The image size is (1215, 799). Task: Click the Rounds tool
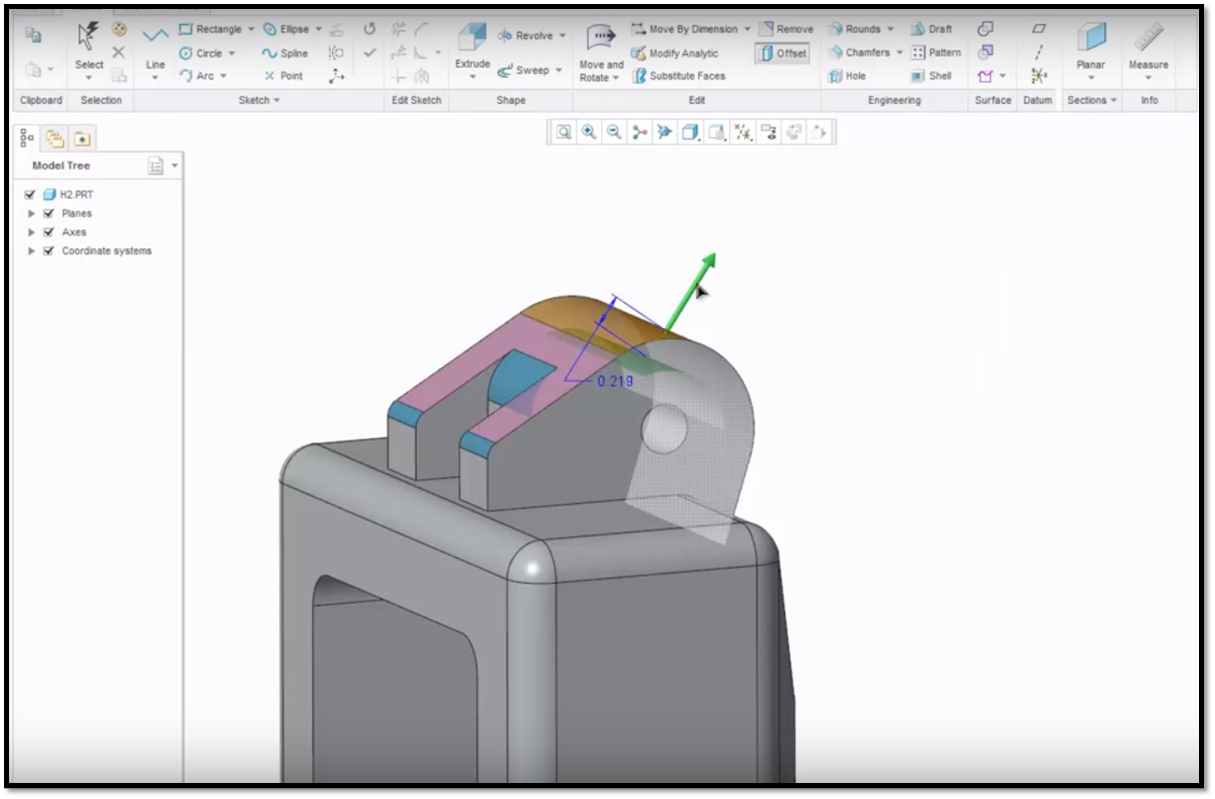coord(854,29)
